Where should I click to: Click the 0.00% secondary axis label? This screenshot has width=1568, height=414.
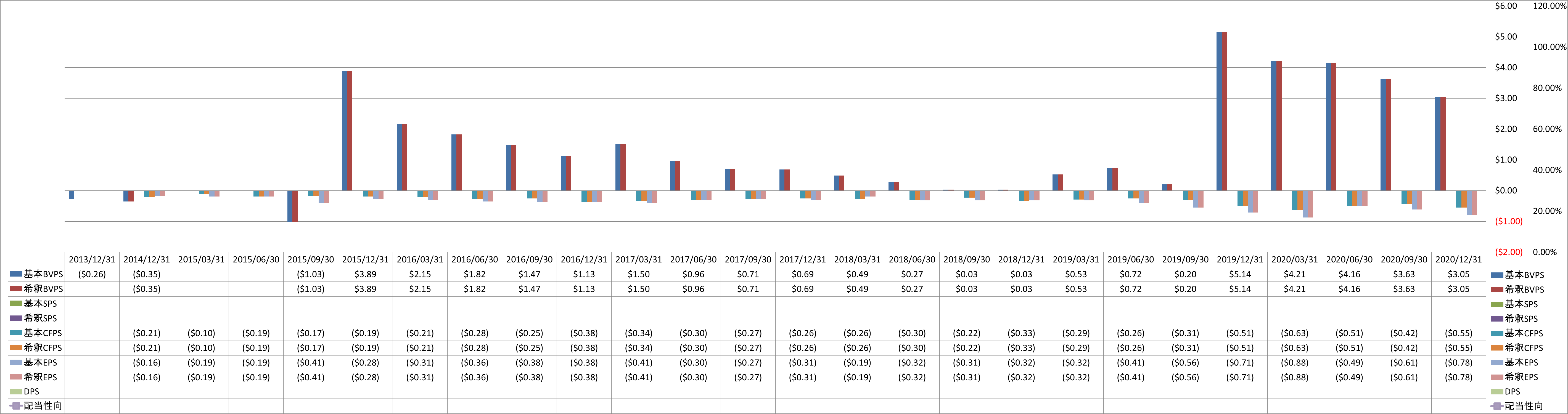[x=1545, y=252]
